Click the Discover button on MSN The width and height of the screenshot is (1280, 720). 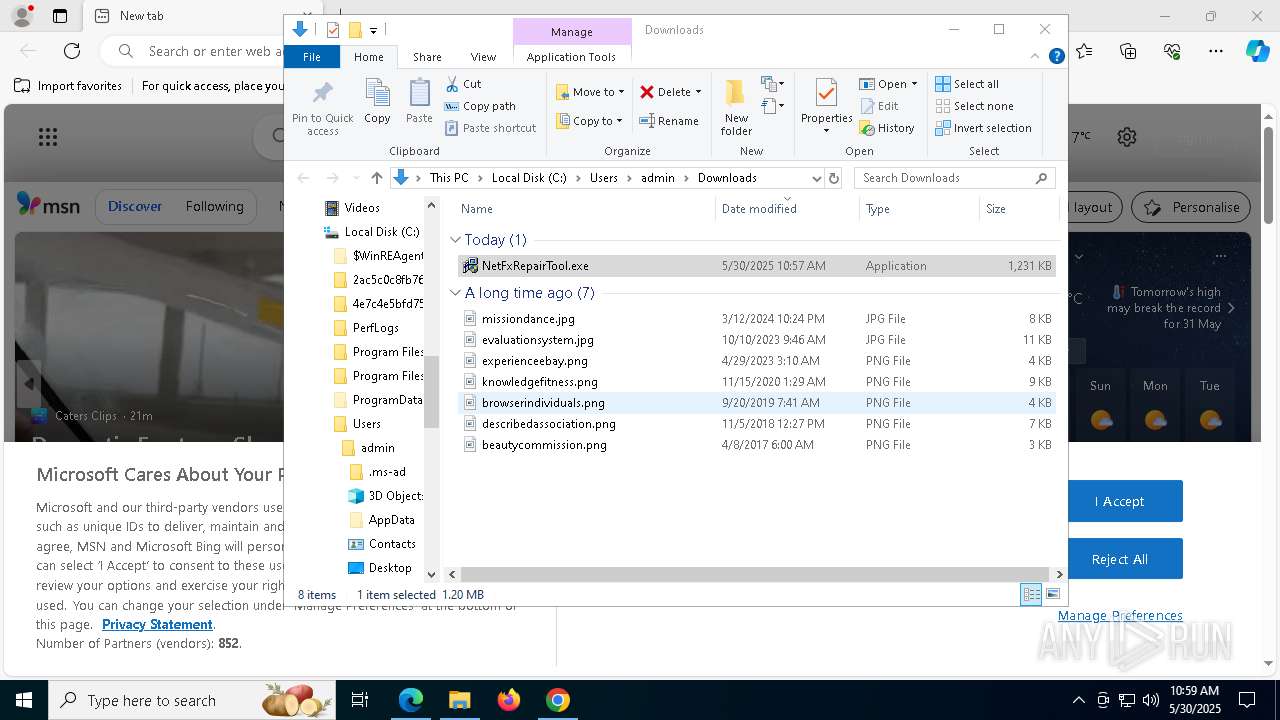click(x=134, y=206)
